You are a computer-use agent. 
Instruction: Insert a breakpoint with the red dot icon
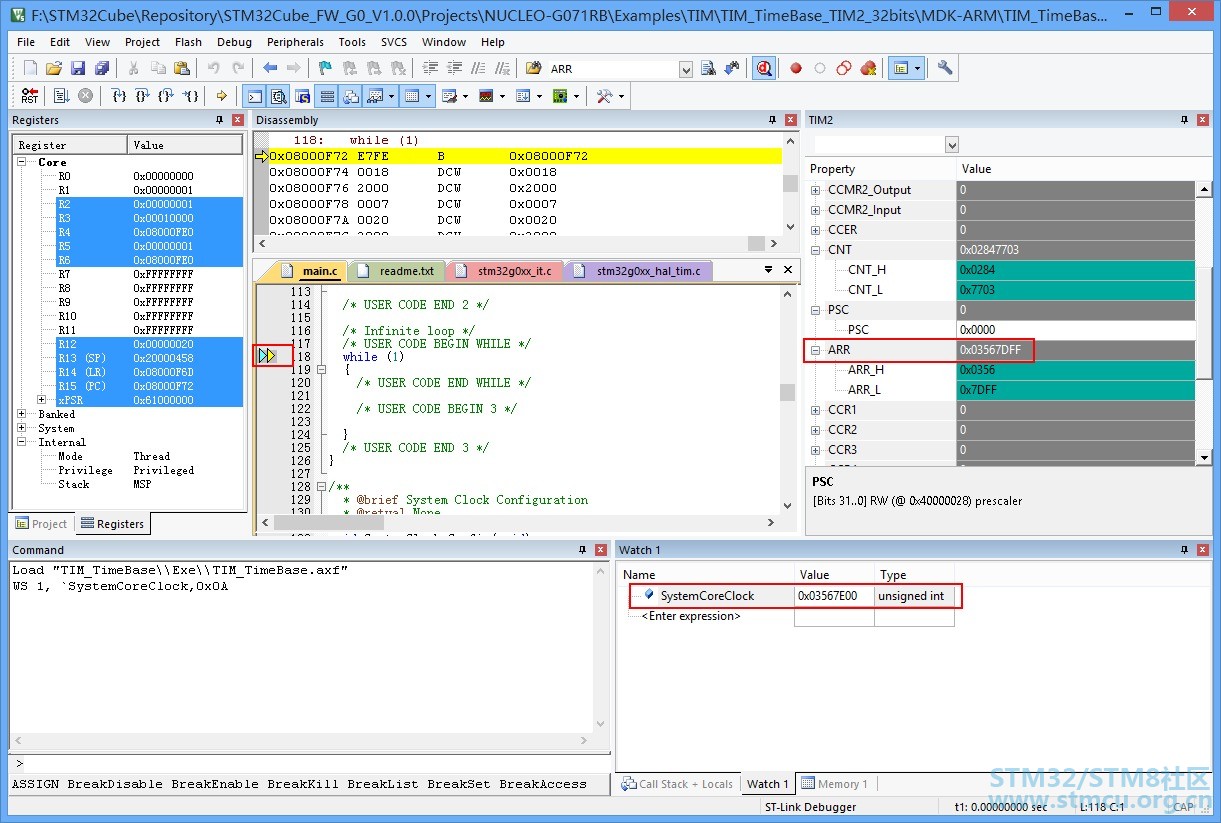(796, 68)
